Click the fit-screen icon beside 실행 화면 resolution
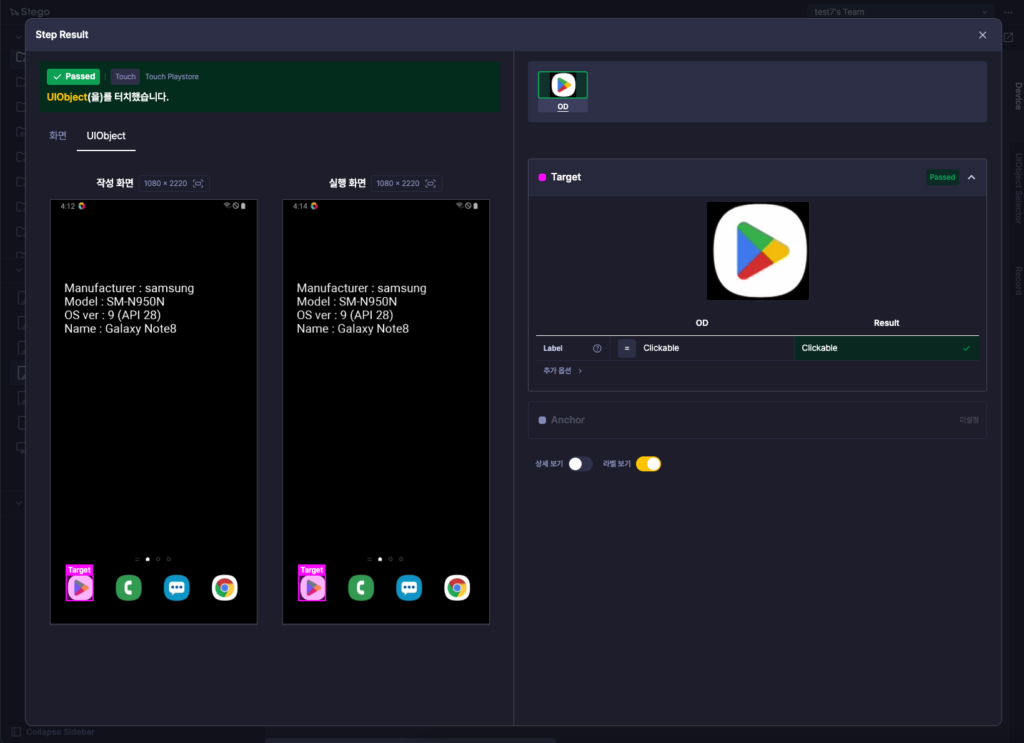Screen dimensions: 1024x743 (430, 183)
